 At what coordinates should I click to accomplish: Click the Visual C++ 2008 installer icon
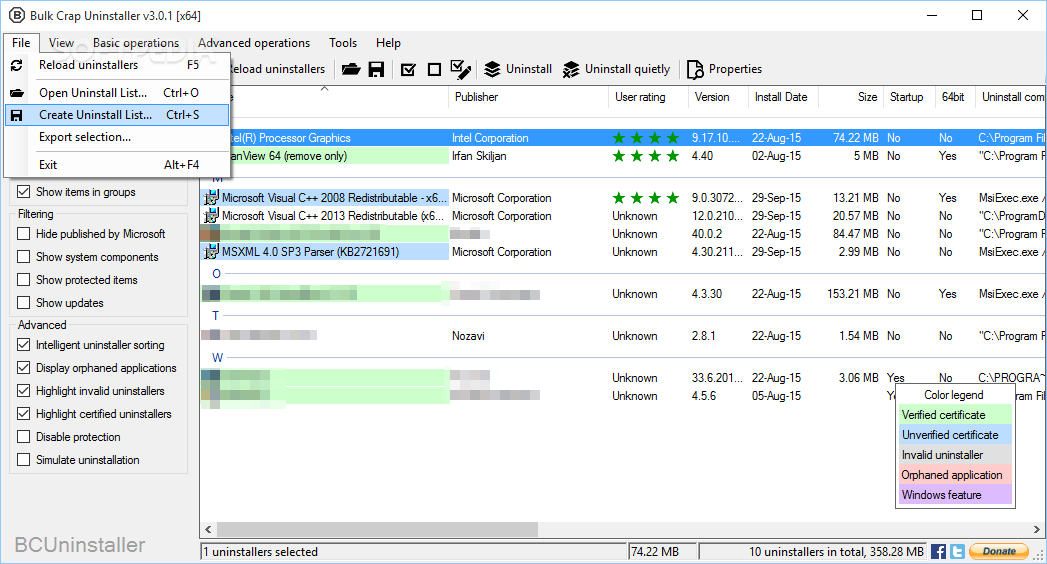click(x=211, y=198)
